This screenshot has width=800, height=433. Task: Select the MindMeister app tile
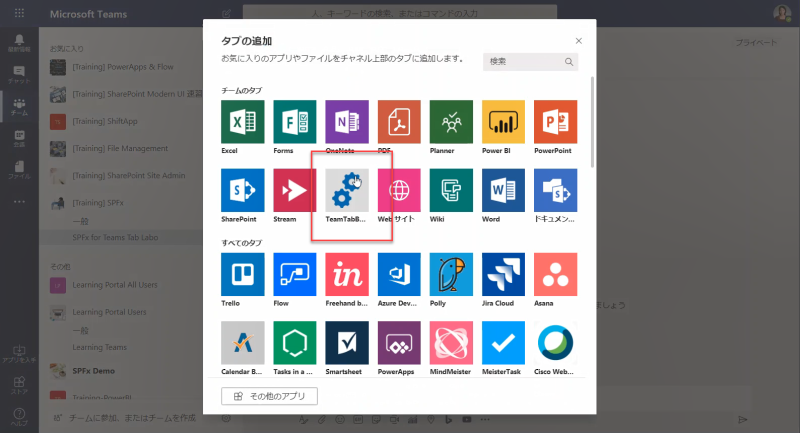[451, 343]
